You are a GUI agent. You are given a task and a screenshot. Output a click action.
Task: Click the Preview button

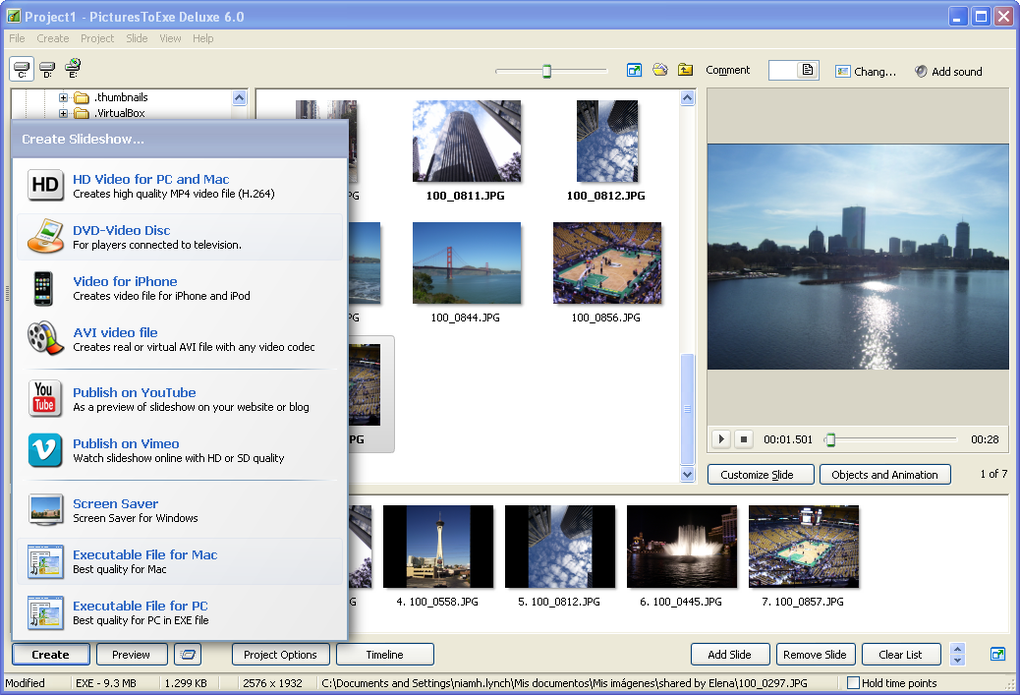[x=131, y=655]
